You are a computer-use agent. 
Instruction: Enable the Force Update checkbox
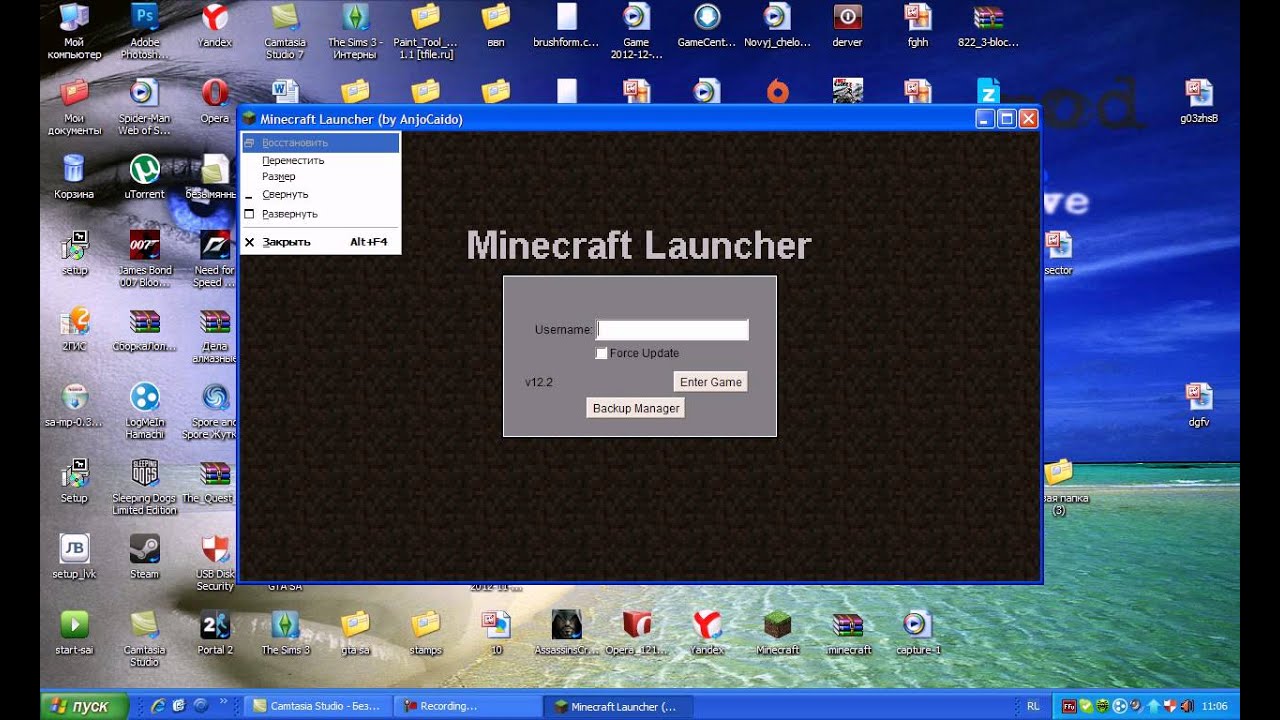601,353
